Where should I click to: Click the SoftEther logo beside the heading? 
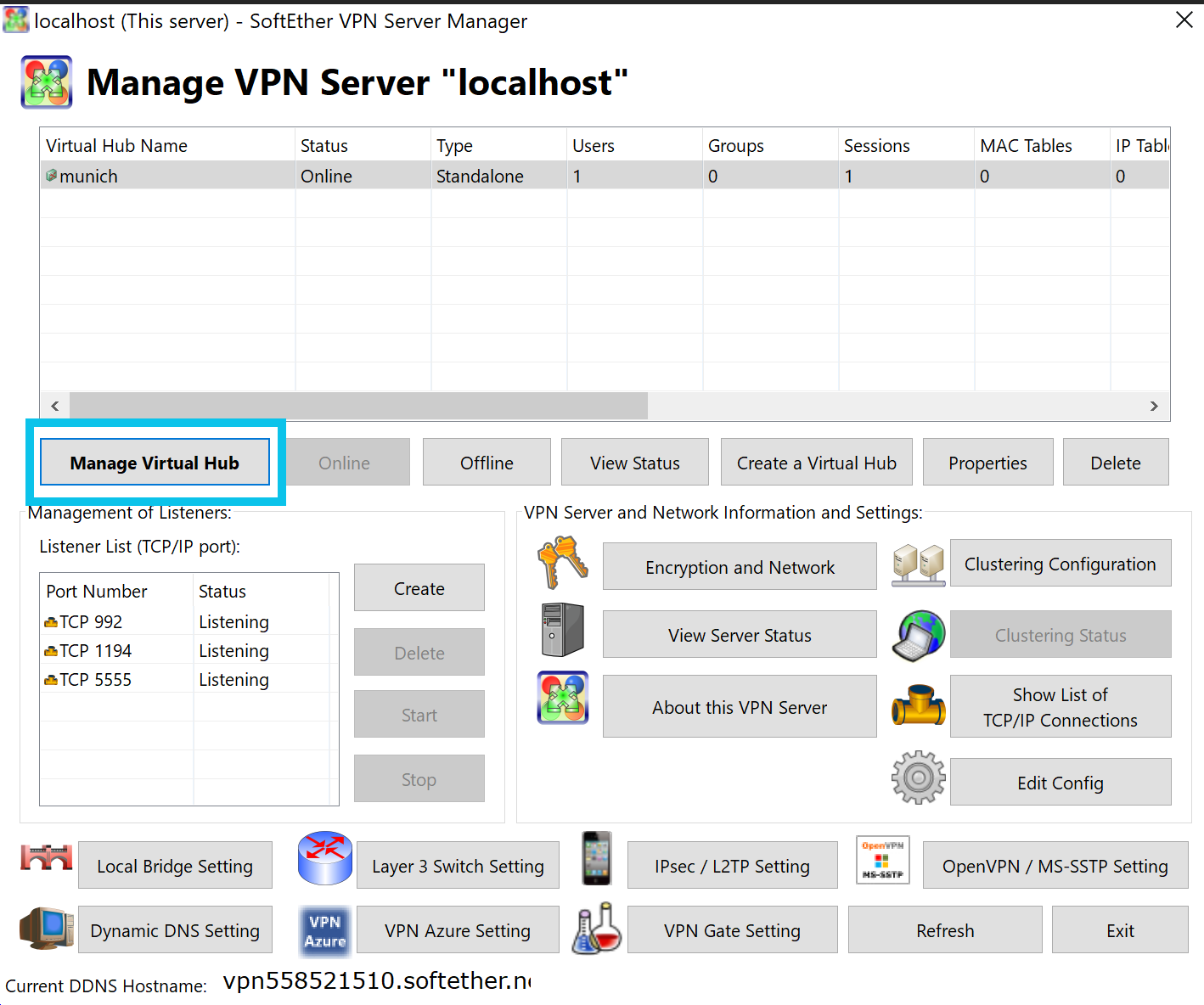[47, 82]
